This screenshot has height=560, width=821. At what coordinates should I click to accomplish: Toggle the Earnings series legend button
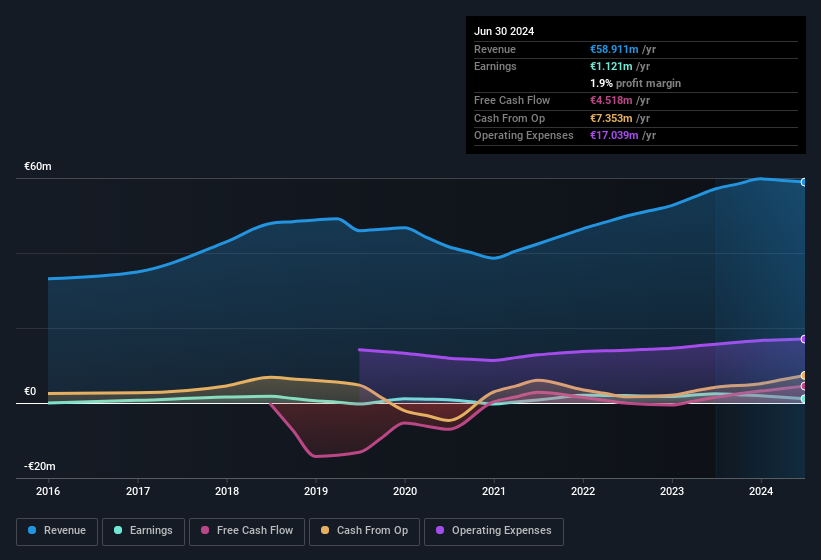pyautogui.click(x=143, y=532)
